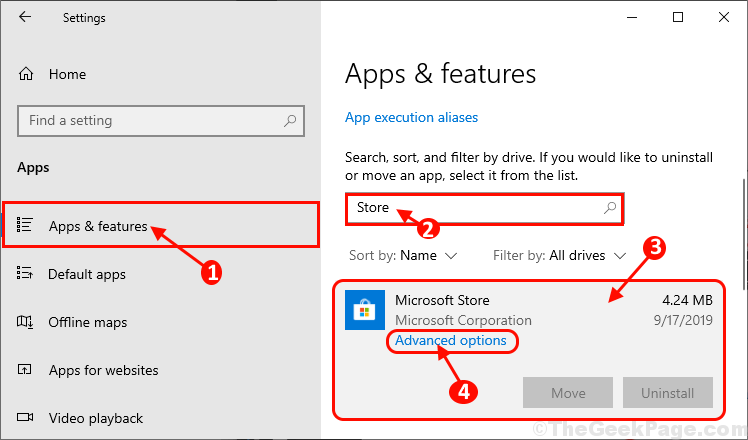This screenshot has height=440, width=748.
Task: Switch to Video playback section
Action: click(x=95, y=418)
